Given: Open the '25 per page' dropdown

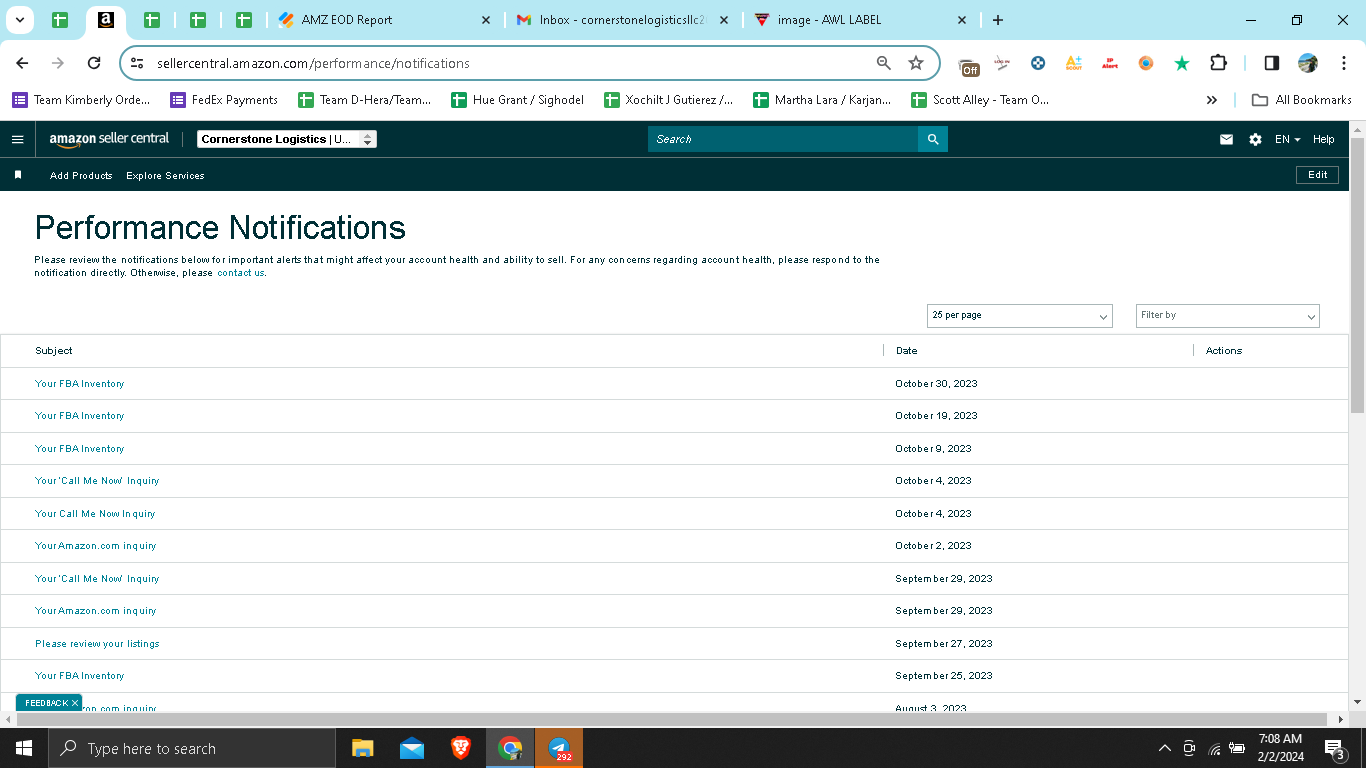Looking at the screenshot, I should [x=1020, y=315].
